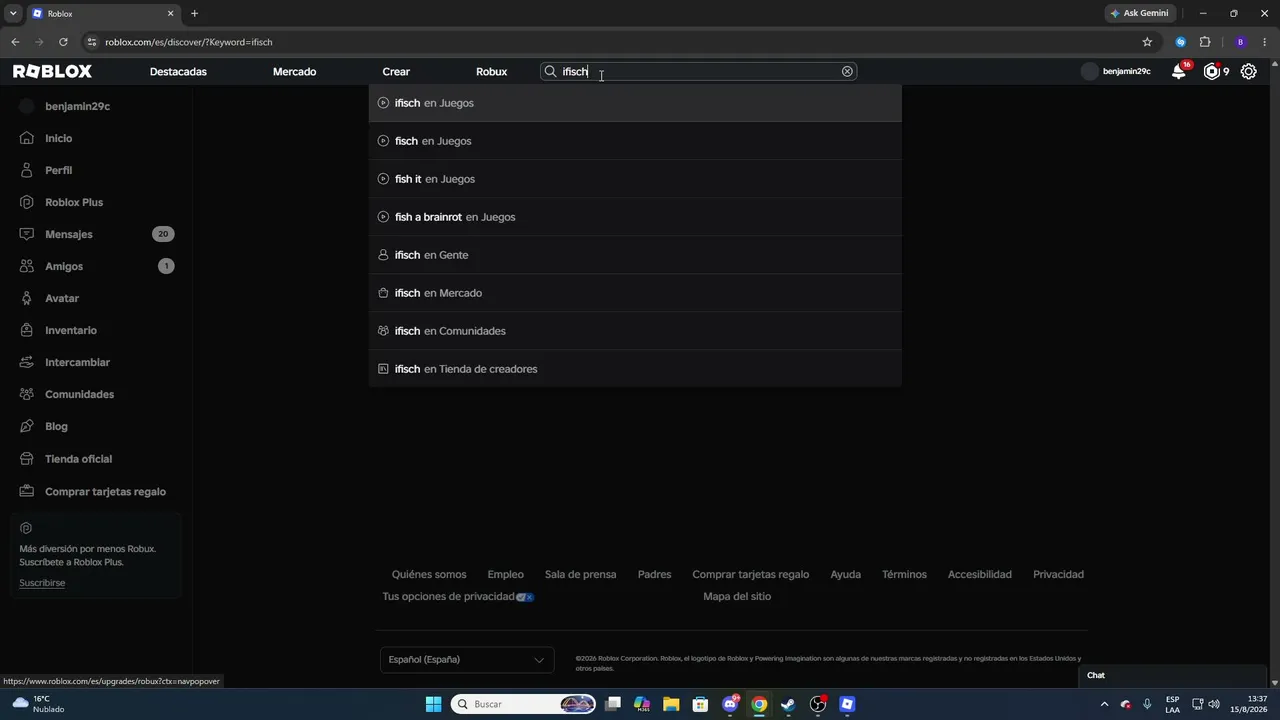
Task: Open Discord from the taskbar
Action: pyautogui.click(x=730, y=704)
